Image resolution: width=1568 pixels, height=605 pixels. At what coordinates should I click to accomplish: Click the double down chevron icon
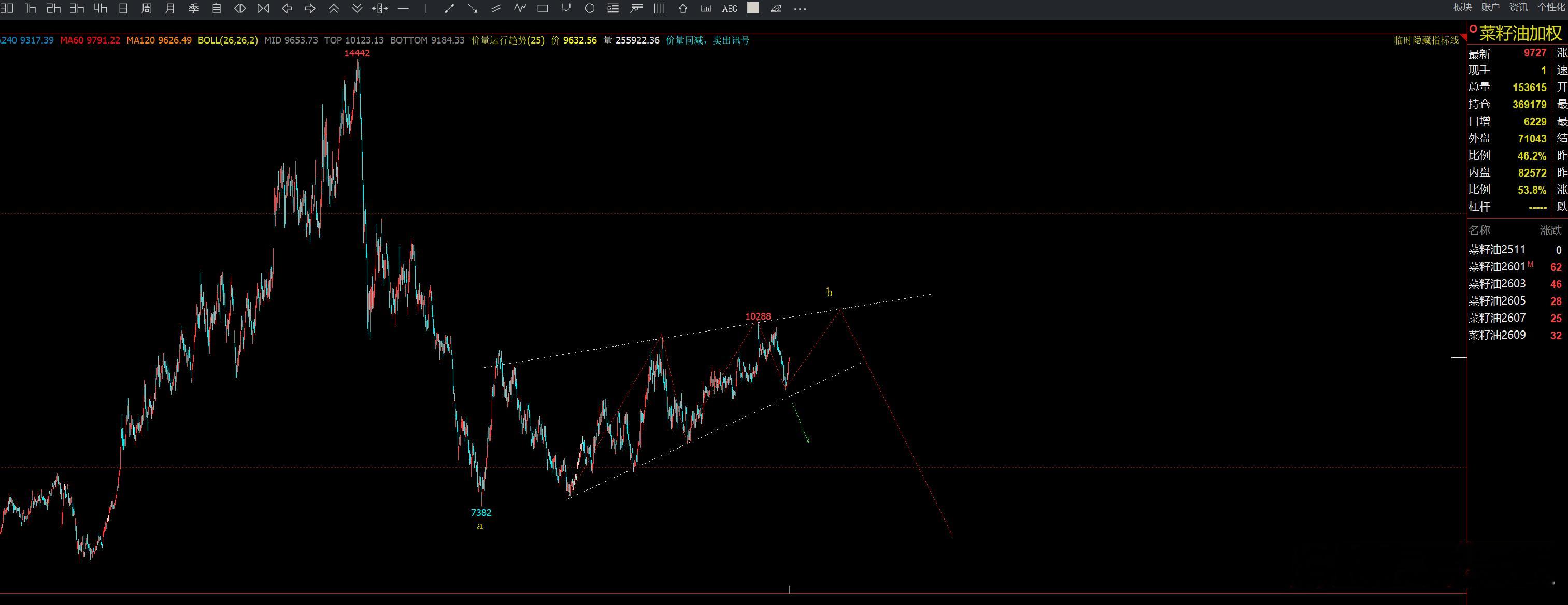pyautogui.click(x=357, y=8)
